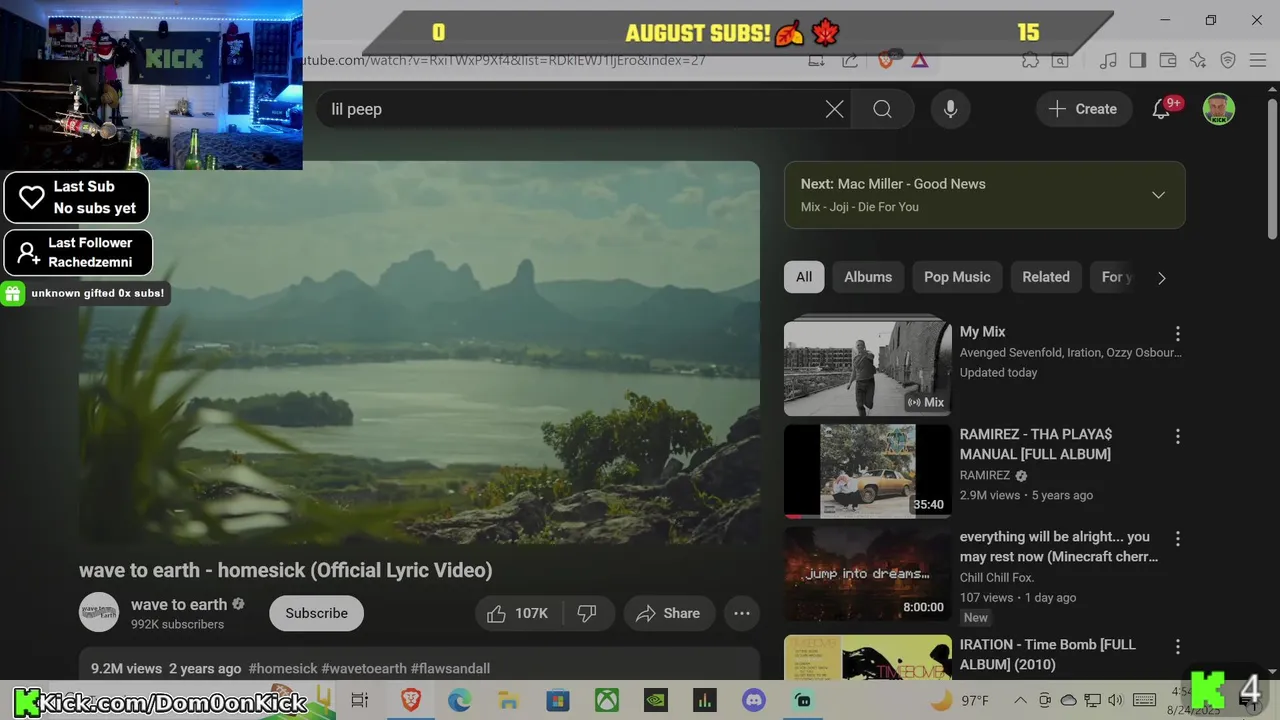Open the Brave Wallet icon
1280x720 pixels.
[x=1167, y=60]
